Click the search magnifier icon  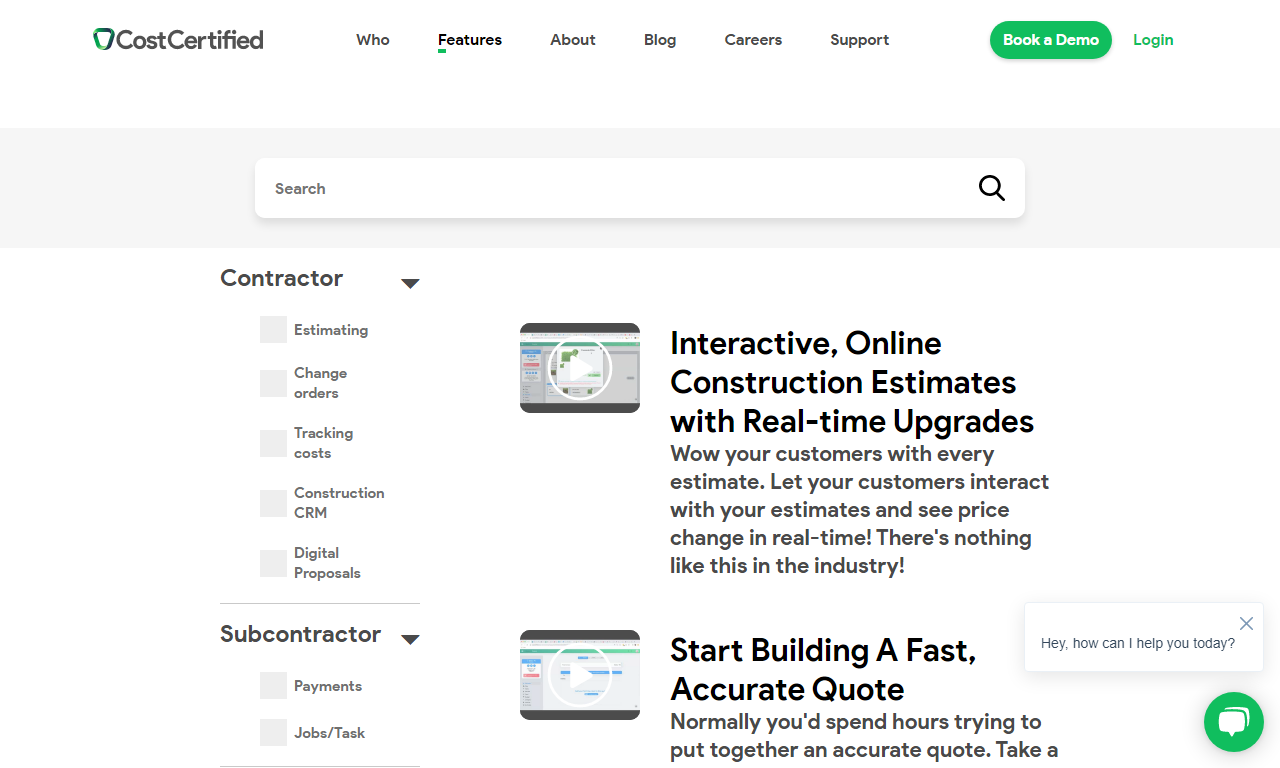coord(991,188)
